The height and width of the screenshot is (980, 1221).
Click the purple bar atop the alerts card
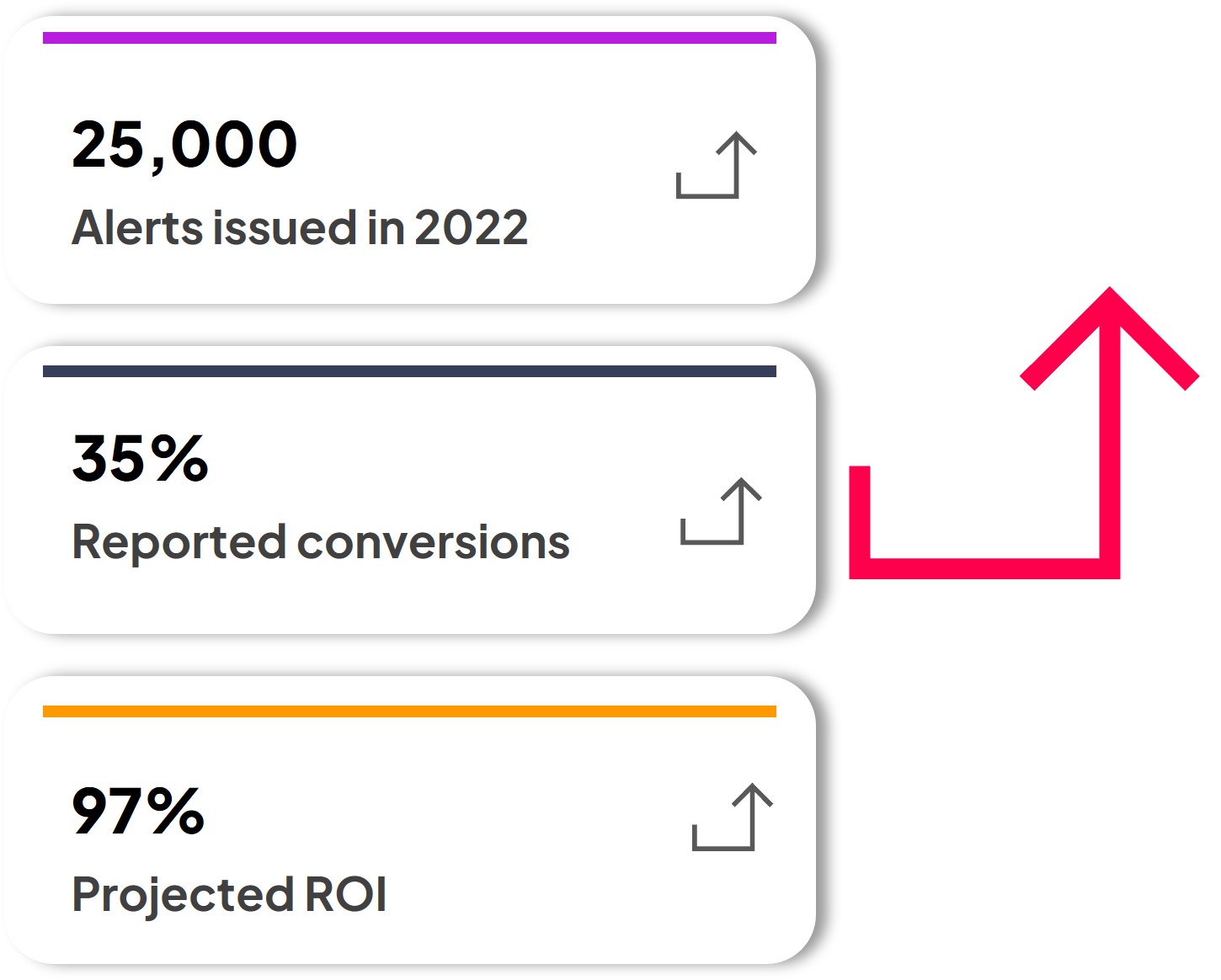409,38
